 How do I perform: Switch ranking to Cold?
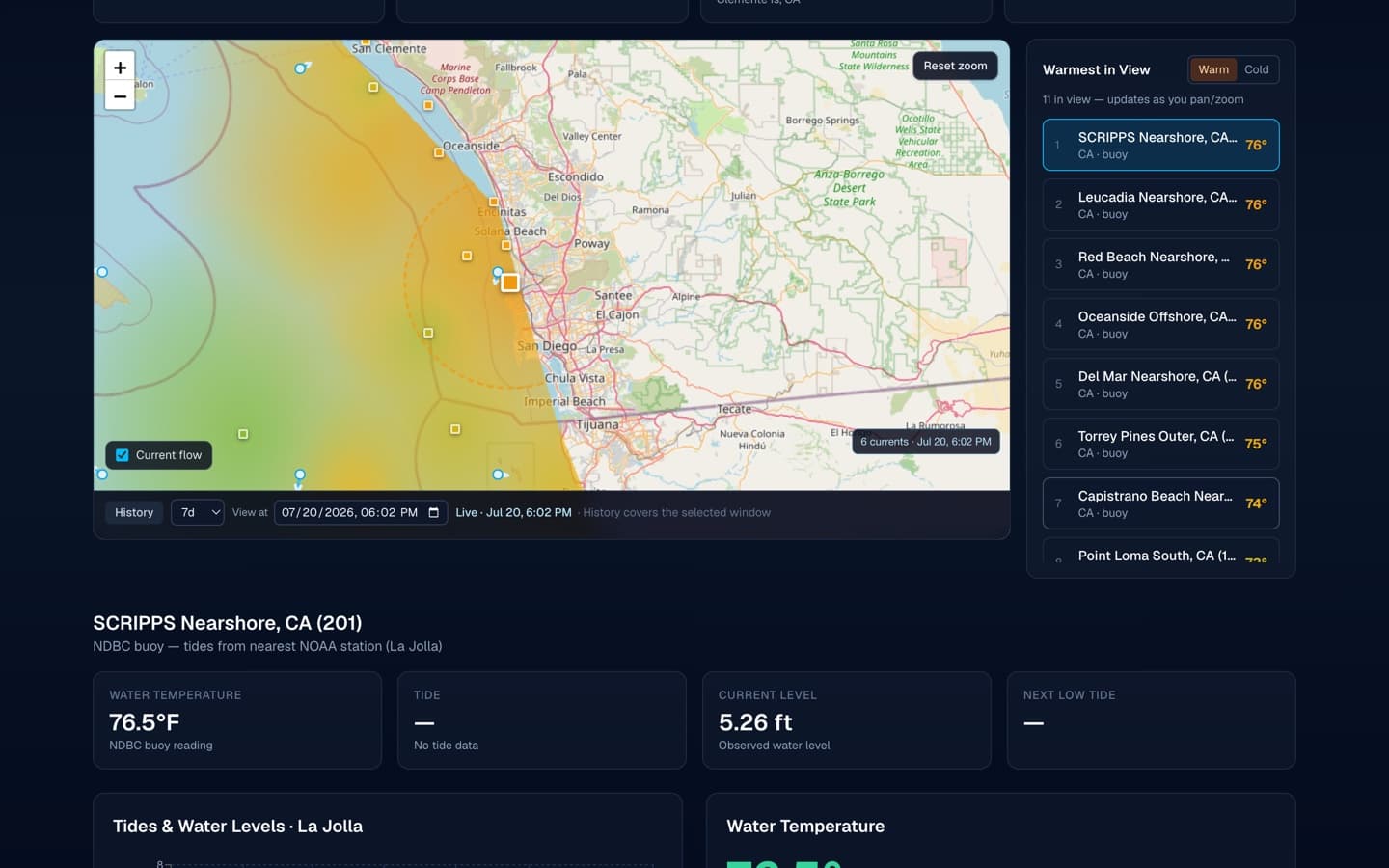click(x=1256, y=69)
